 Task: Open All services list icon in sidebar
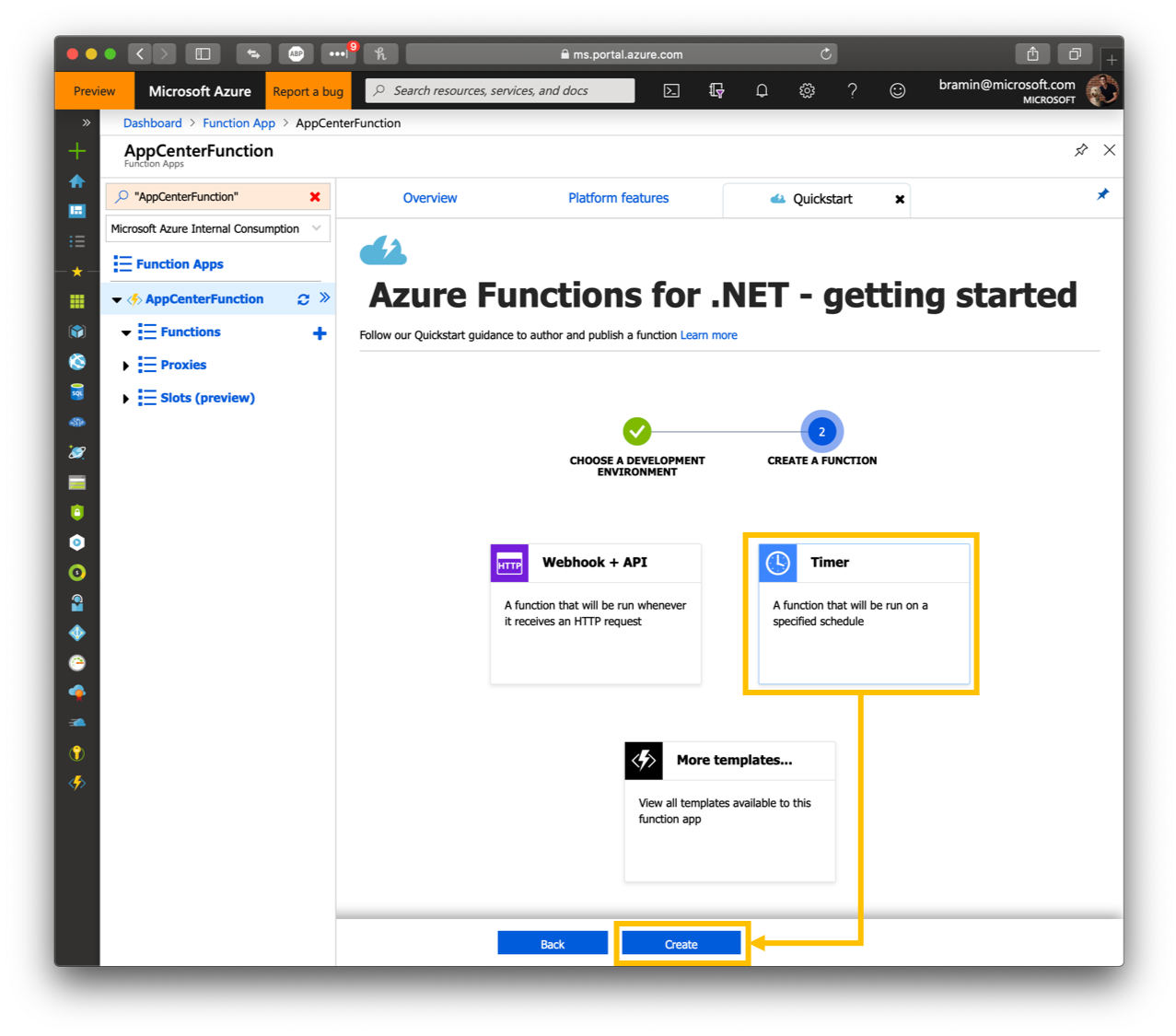point(77,241)
